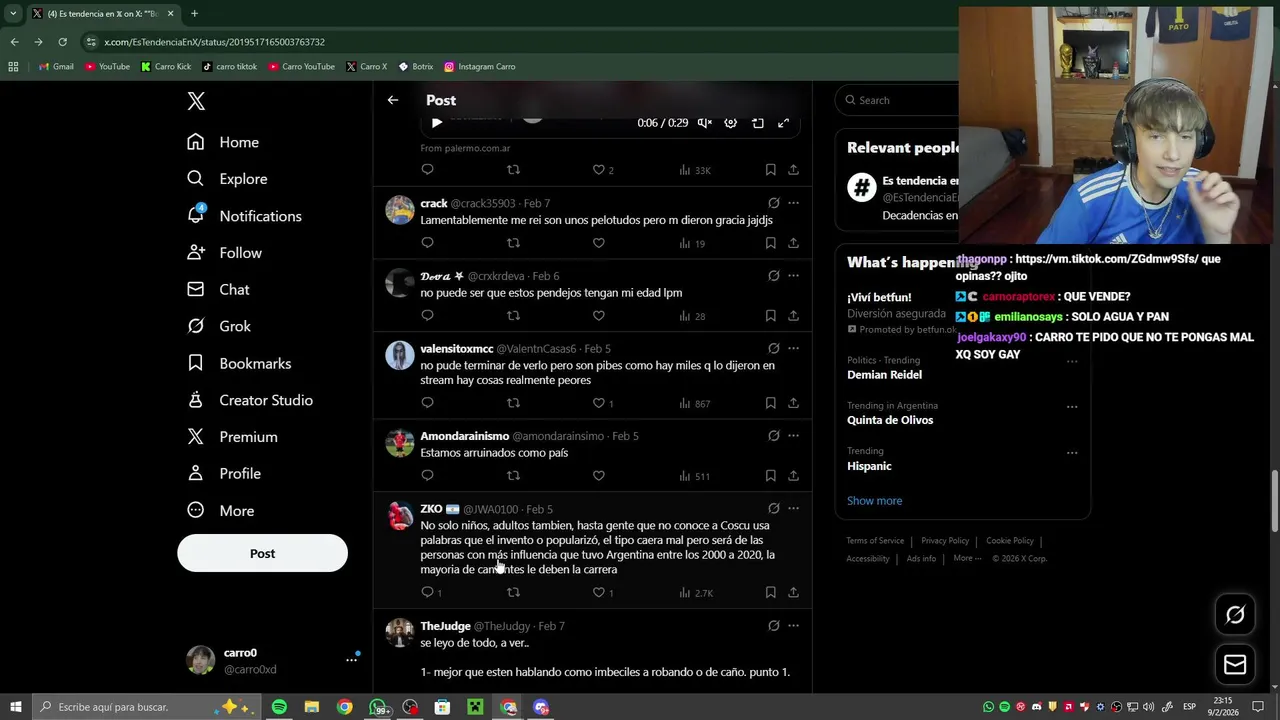Click the Post button

coord(262,553)
